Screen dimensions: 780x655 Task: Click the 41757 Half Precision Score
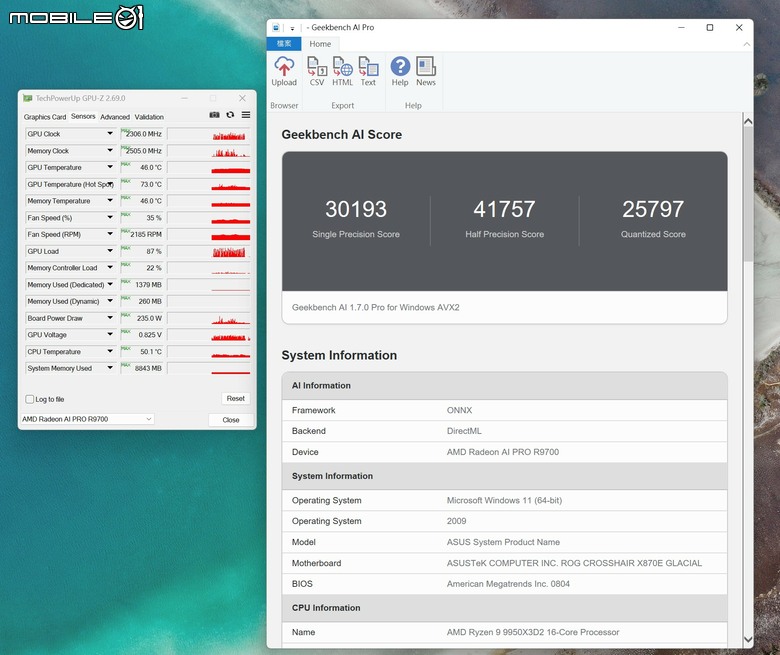(504, 209)
